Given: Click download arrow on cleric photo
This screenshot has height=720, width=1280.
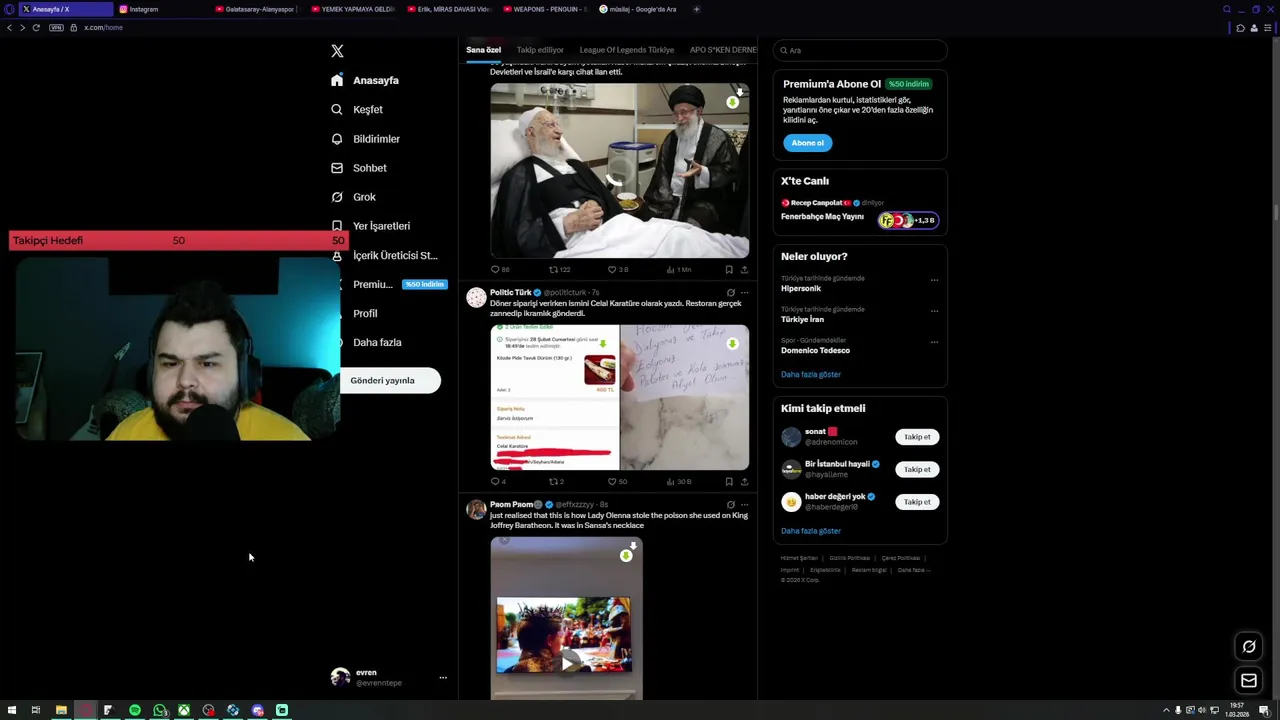Looking at the screenshot, I should click(x=732, y=102).
